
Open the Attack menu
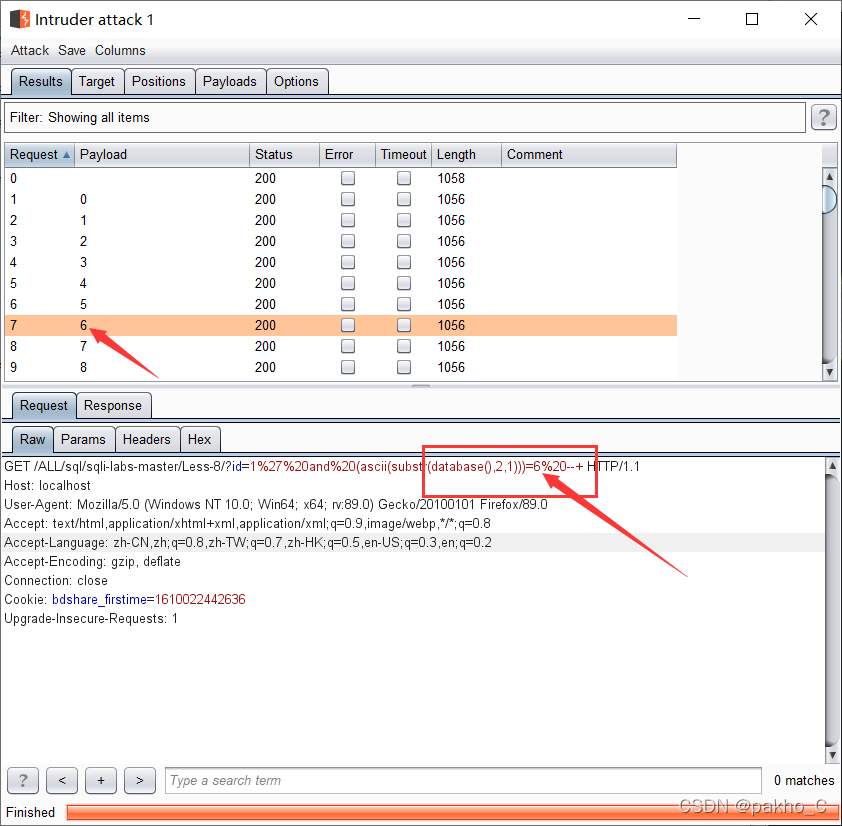point(30,50)
